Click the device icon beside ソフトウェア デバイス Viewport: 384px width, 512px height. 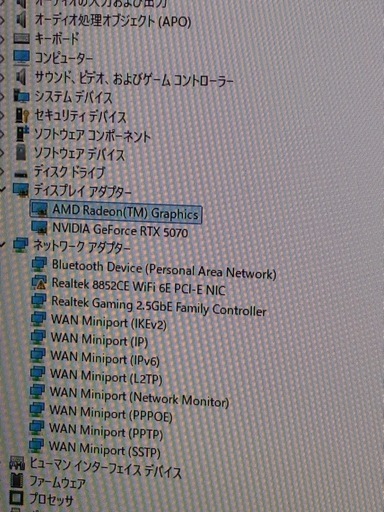pyautogui.click(x=21, y=153)
